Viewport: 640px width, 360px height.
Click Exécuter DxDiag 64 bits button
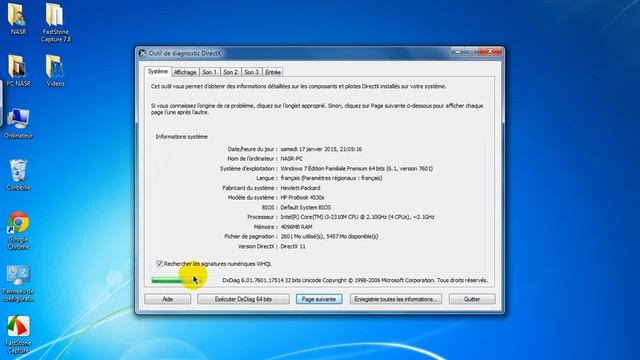pos(243,299)
